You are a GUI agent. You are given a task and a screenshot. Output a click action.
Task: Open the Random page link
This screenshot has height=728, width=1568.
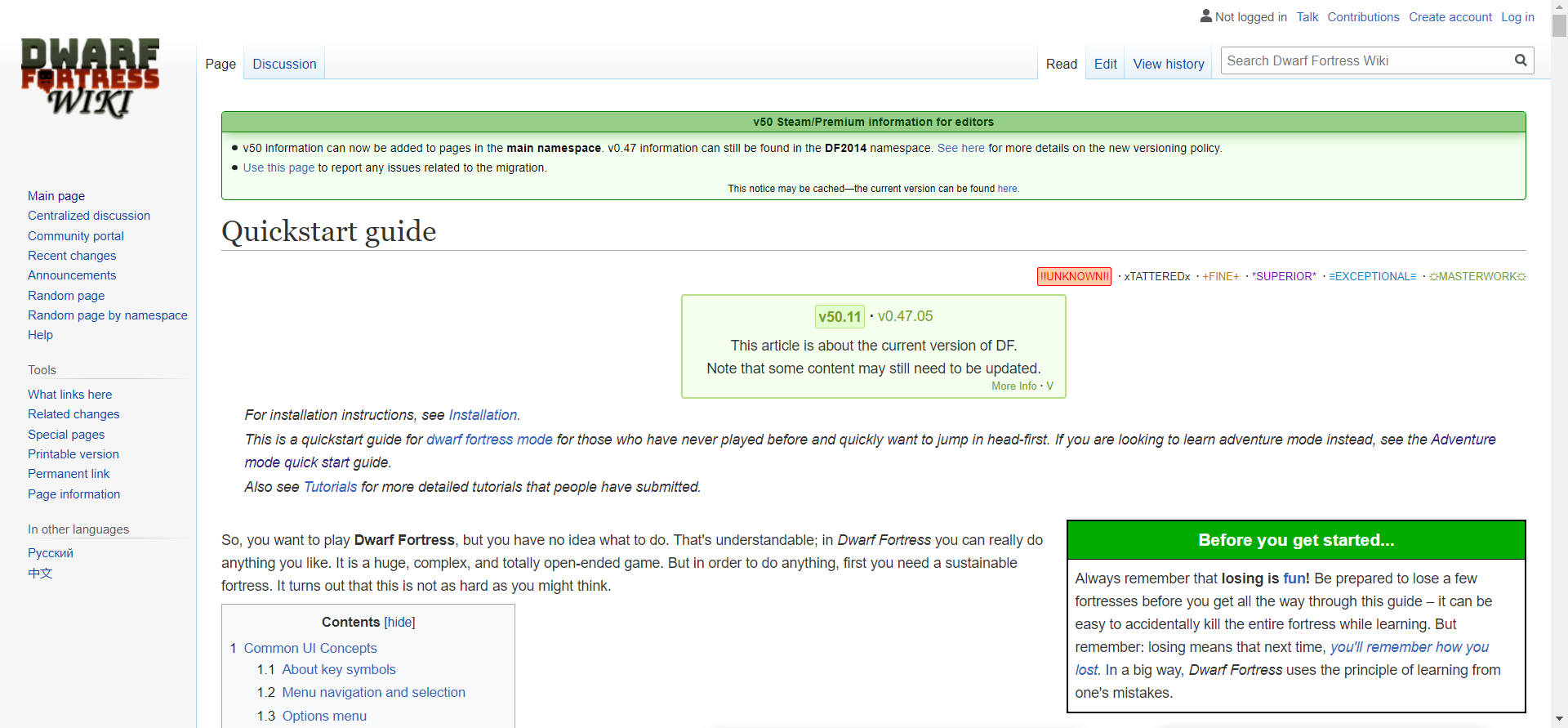point(66,296)
